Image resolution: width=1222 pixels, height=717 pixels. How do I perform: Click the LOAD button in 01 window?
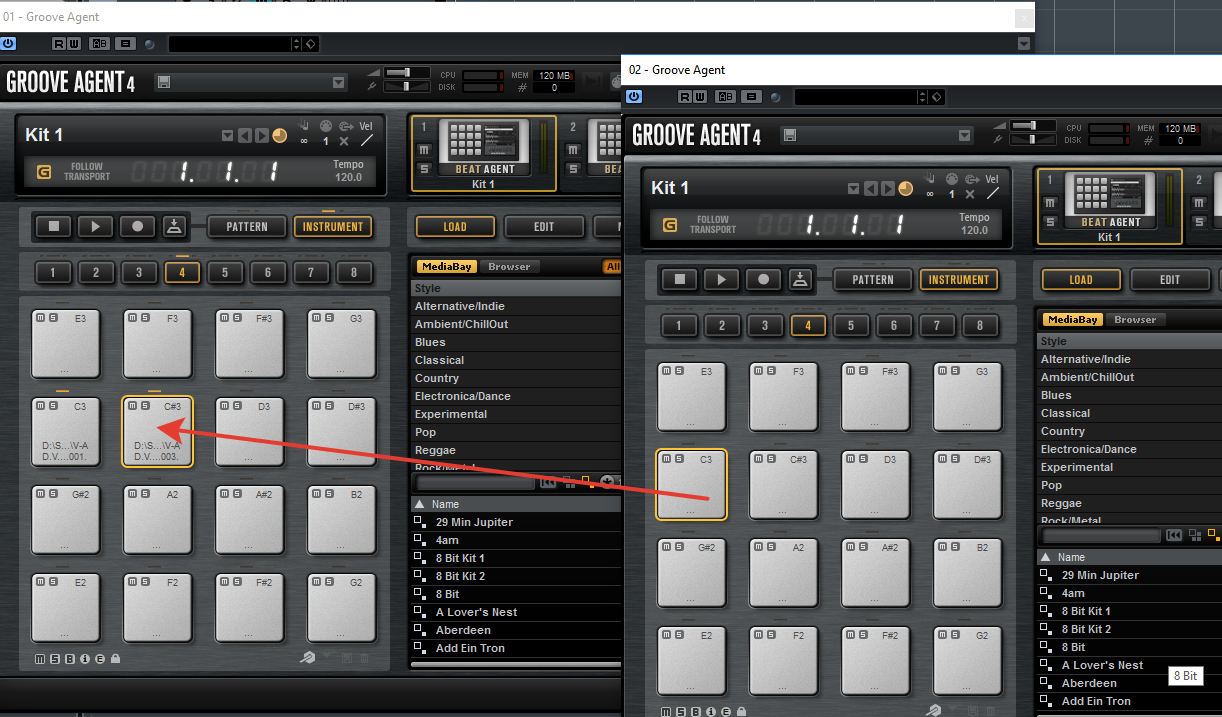coord(454,227)
